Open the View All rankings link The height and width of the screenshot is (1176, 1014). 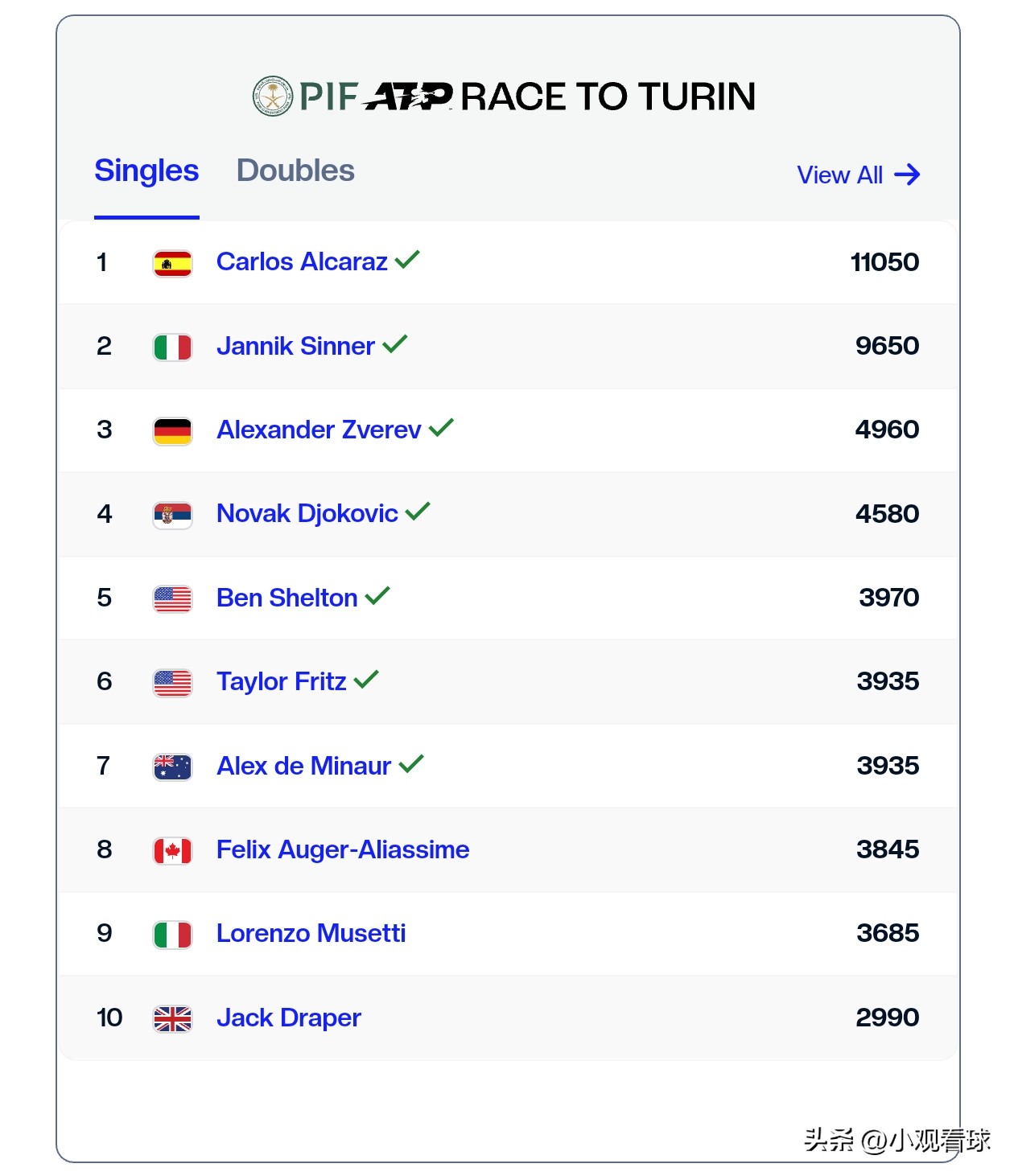point(839,175)
